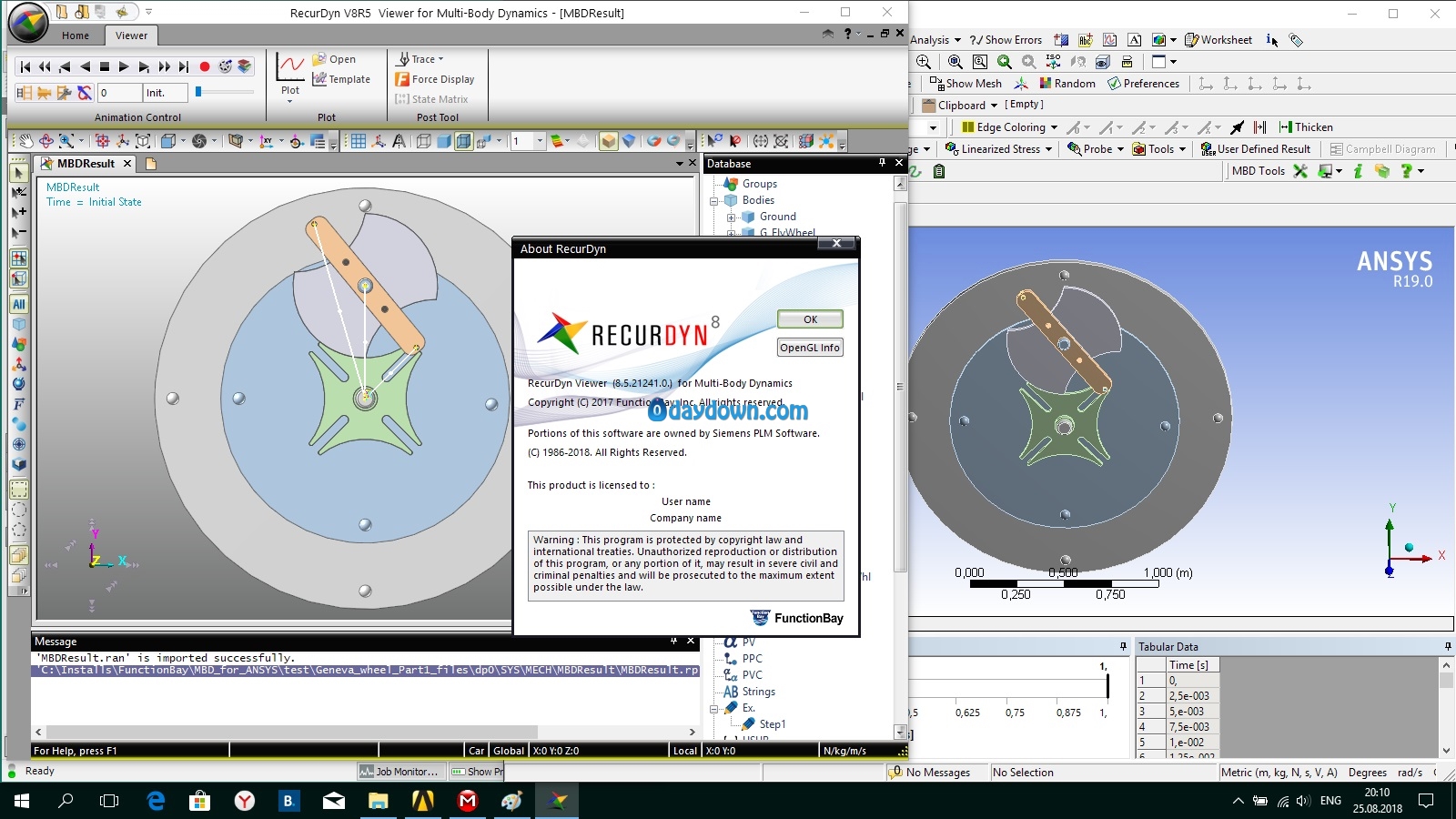Select Strings in the Database tree

(x=758, y=692)
